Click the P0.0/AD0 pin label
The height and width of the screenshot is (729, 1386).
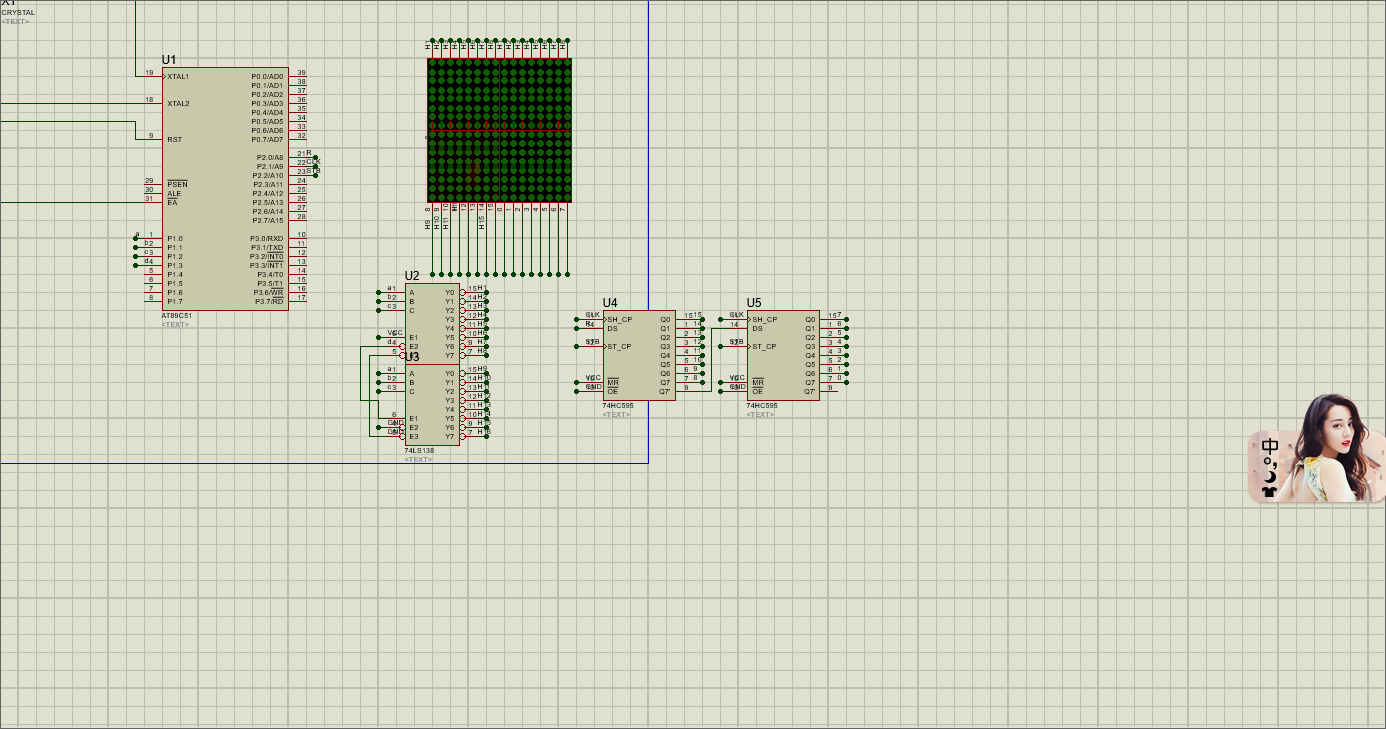coord(267,76)
